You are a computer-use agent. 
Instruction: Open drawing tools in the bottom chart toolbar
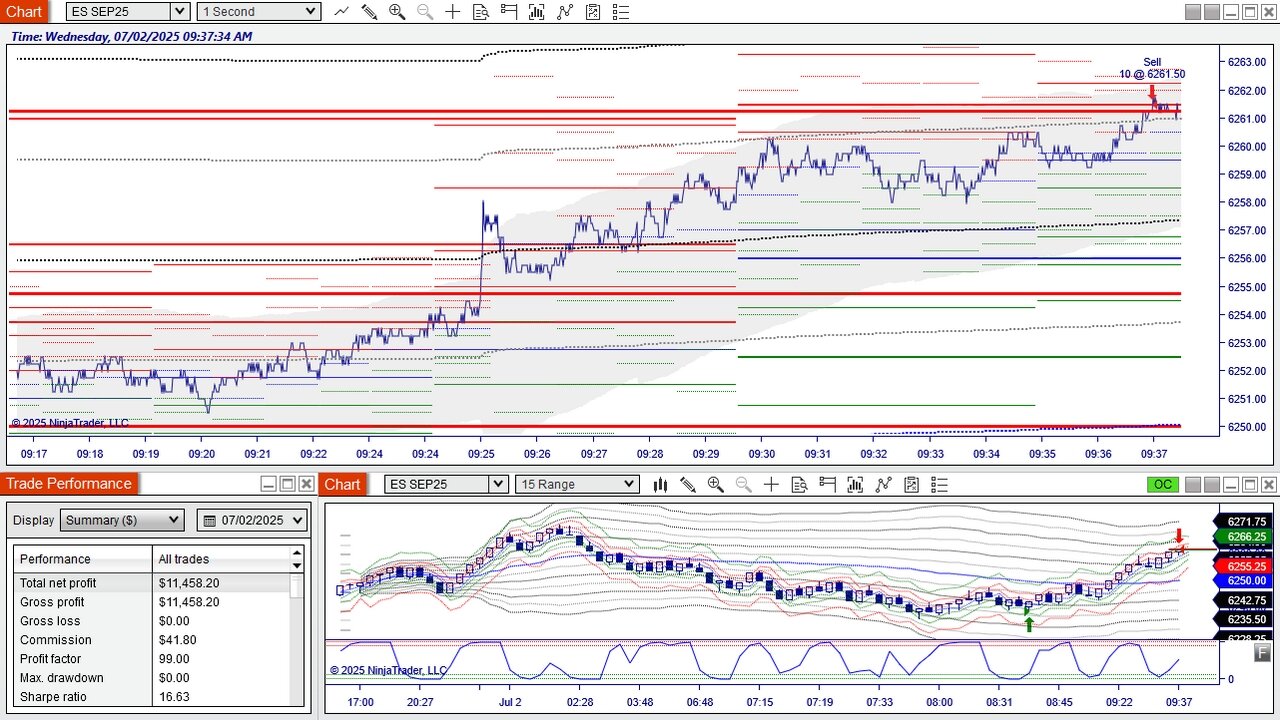[688, 484]
